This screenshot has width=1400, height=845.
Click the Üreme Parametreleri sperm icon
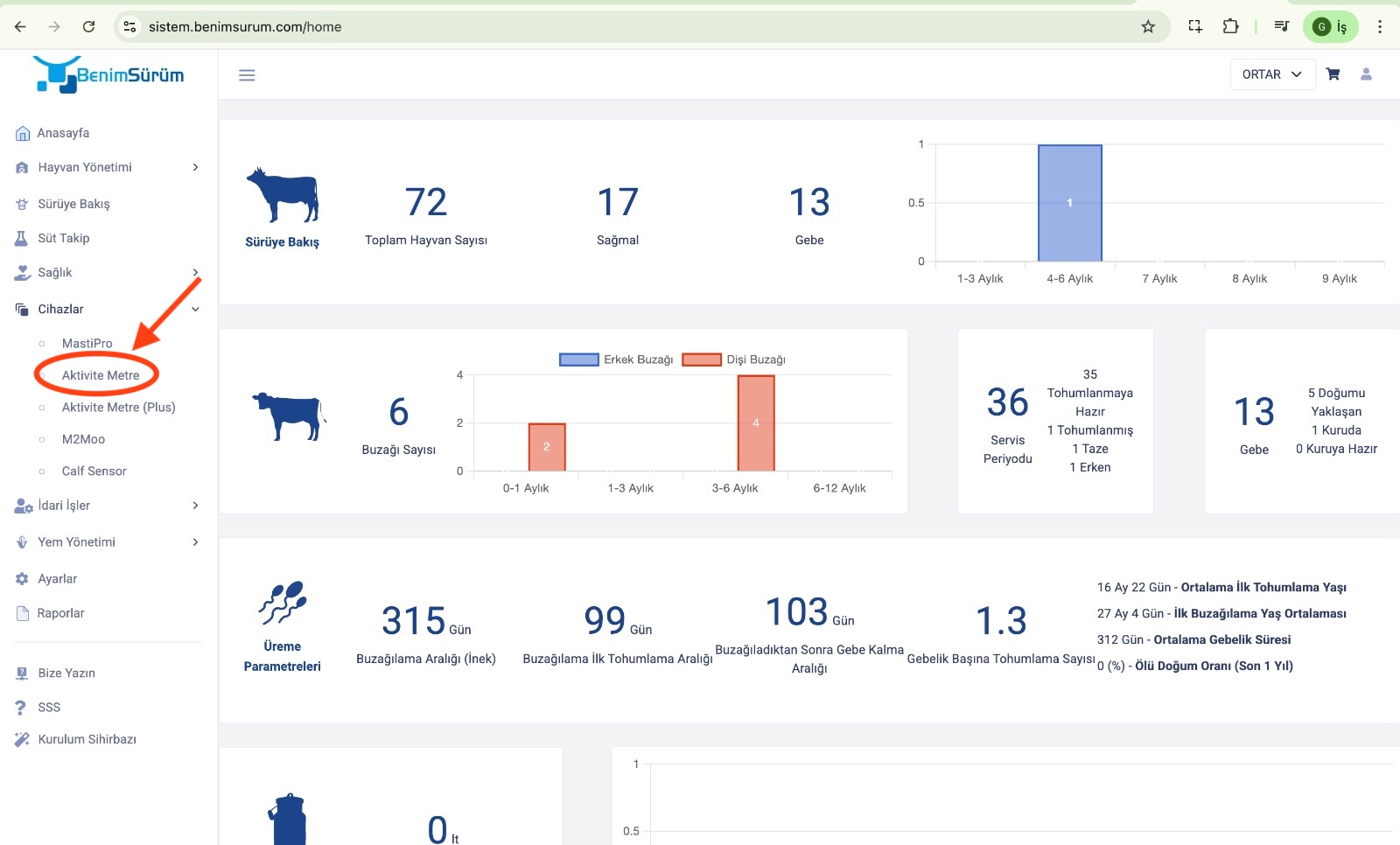282,603
